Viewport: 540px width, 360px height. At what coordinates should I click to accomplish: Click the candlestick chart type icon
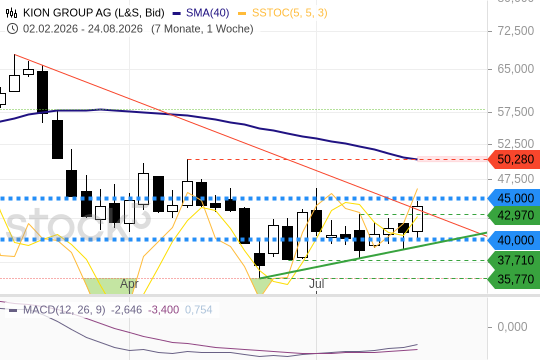tap(11, 13)
